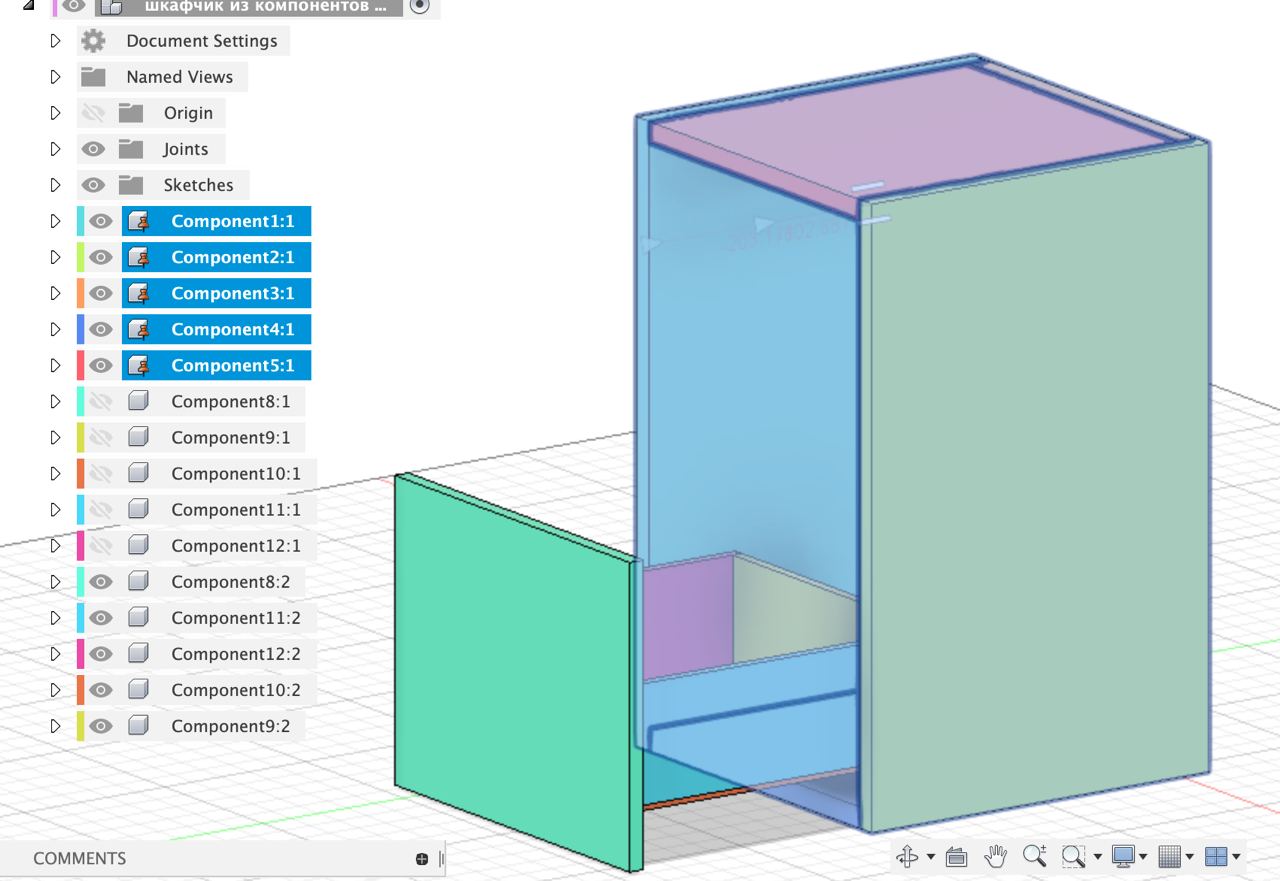
Task: Show the Origin folder
Action: coord(93,113)
